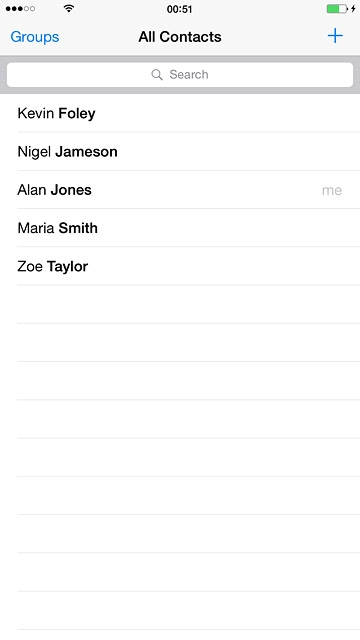This screenshot has width=360, height=640.
Task: Tap the 00:51 clock in status bar
Action: (180, 9)
